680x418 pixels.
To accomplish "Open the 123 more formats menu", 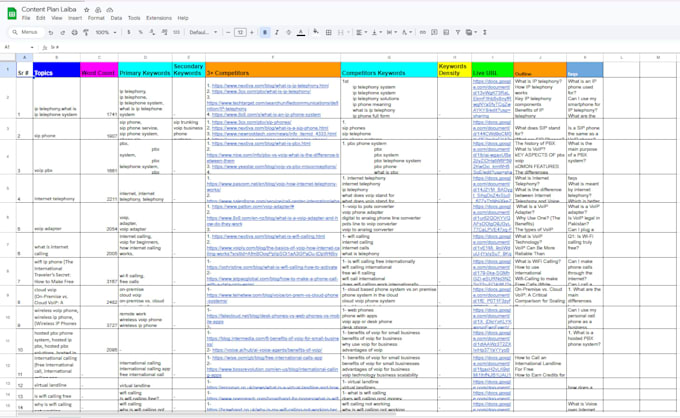I will 177,33.
